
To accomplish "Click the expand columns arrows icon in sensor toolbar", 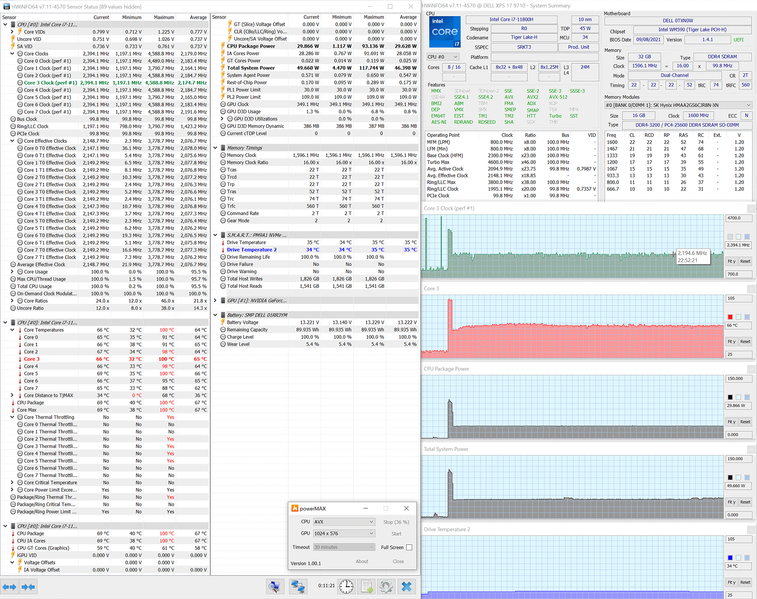I will tap(10, 586).
